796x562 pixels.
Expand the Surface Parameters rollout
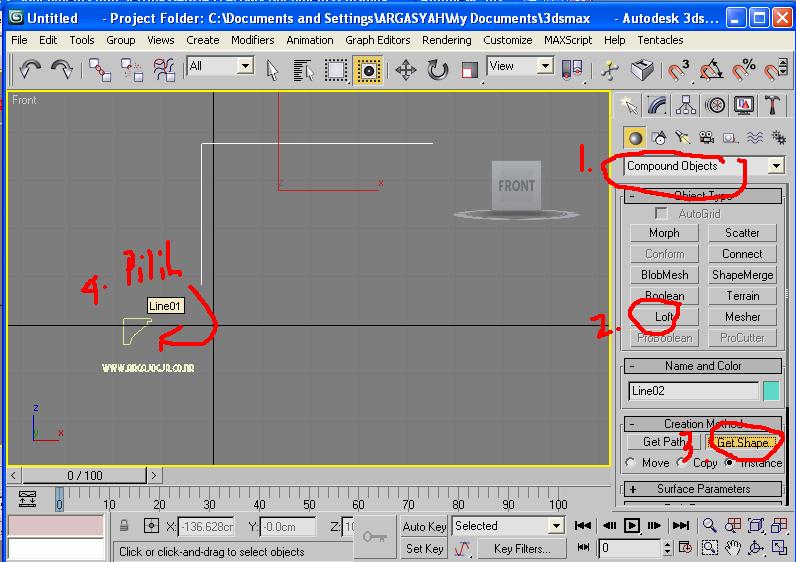point(703,489)
